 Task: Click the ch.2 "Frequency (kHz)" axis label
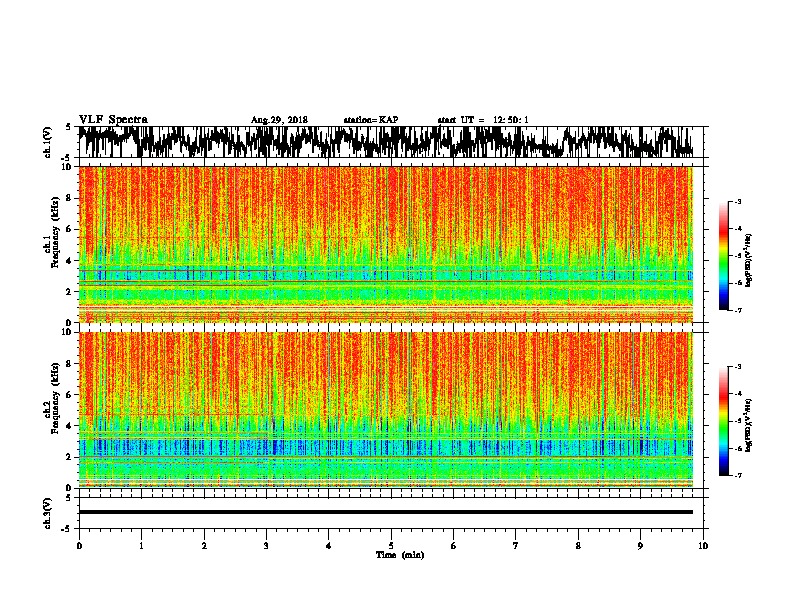point(55,398)
